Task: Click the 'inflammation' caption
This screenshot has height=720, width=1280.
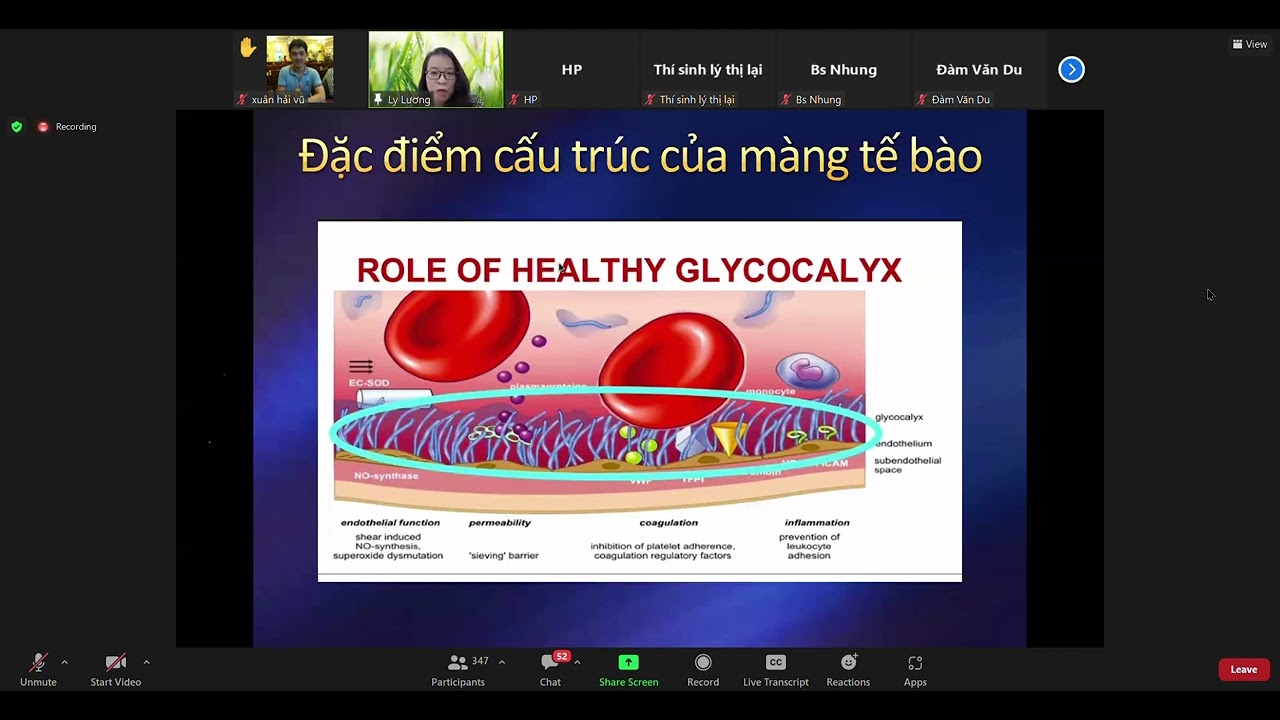Action: (x=817, y=522)
